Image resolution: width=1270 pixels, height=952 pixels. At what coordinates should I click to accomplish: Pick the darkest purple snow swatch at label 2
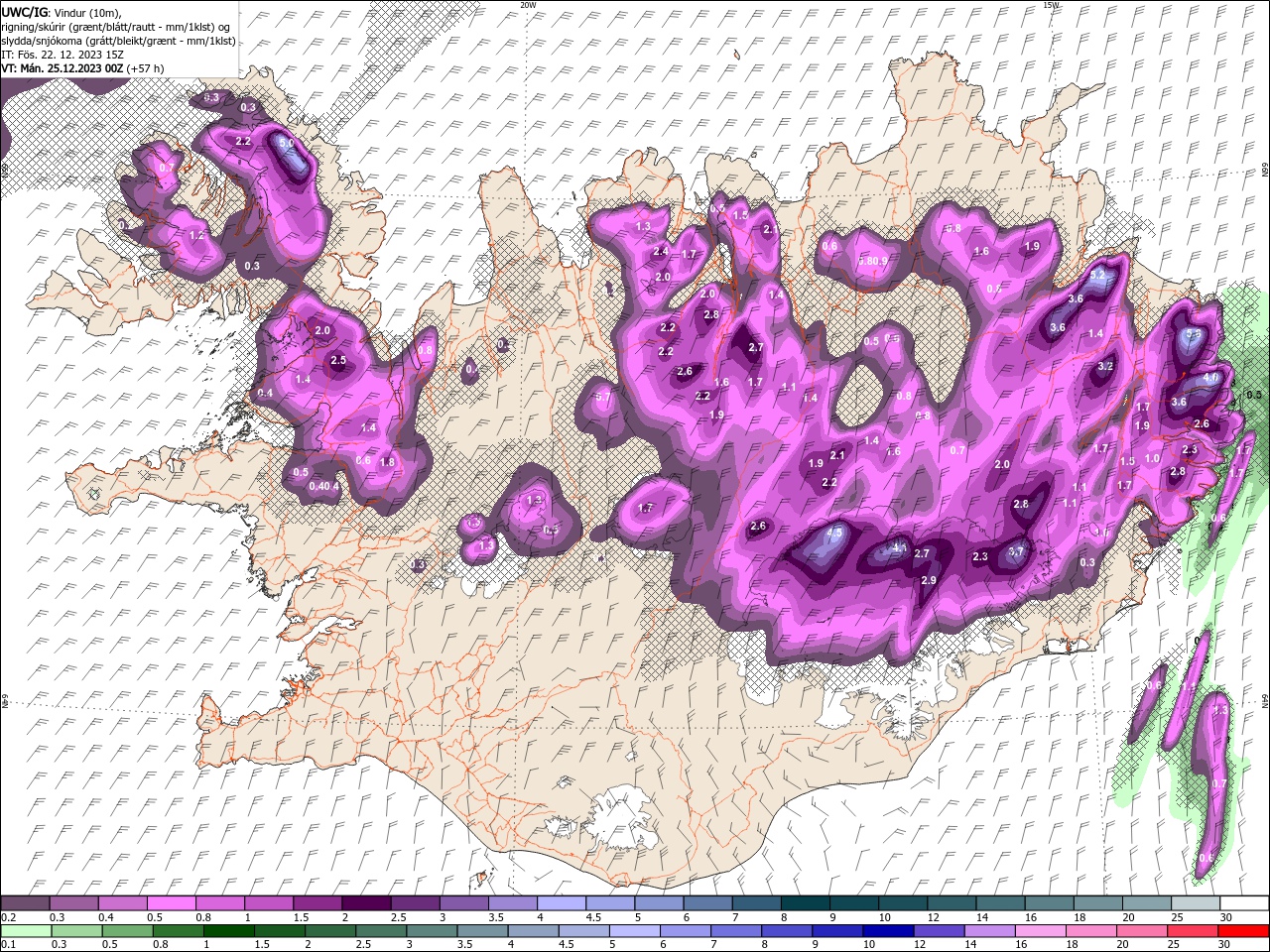(x=365, y=903)
